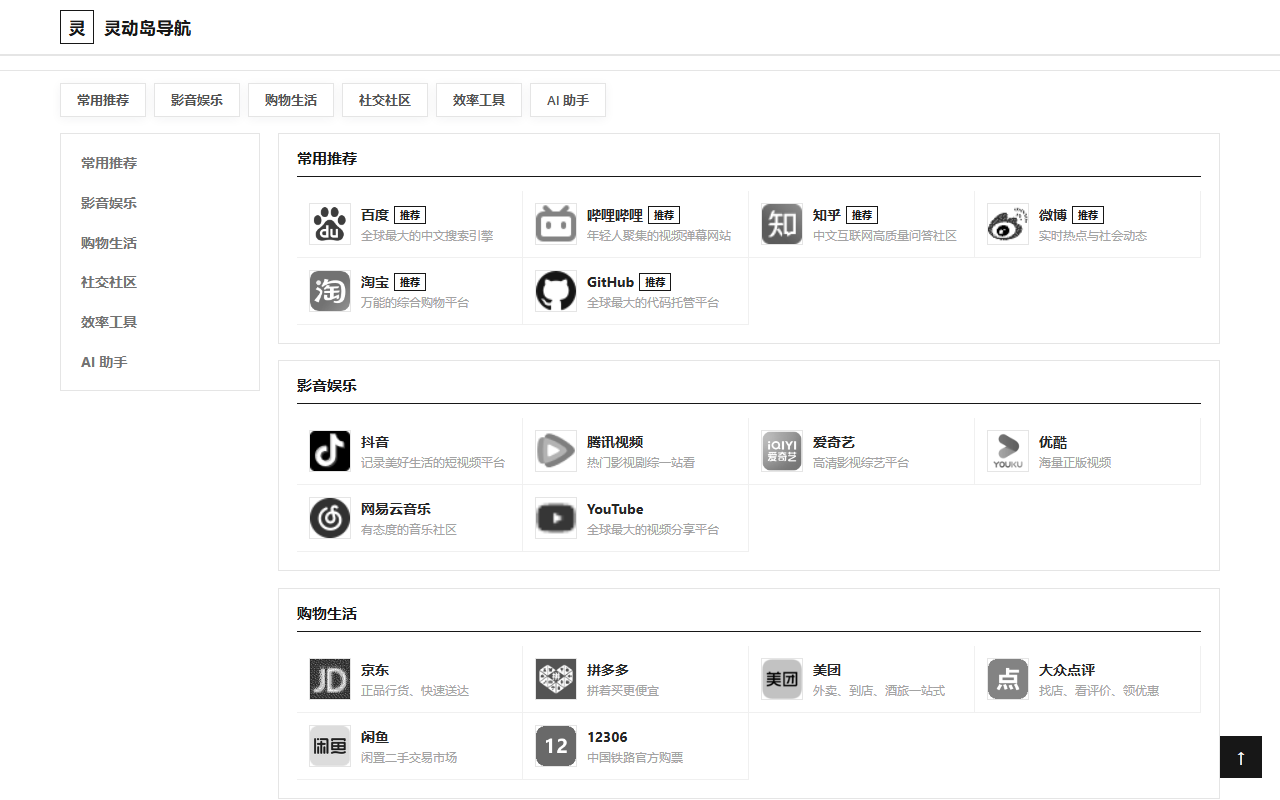1280x800 pixels.
Task: Open the 微博 site name link
Action: click(x=1053, y=215)
